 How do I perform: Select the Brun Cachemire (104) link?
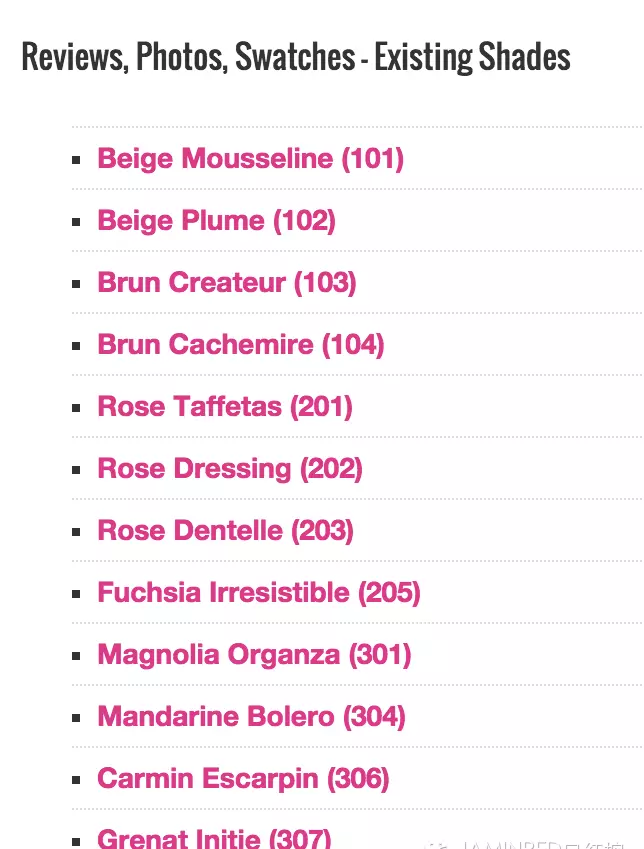pyautogui.click(x=241, y=345)
